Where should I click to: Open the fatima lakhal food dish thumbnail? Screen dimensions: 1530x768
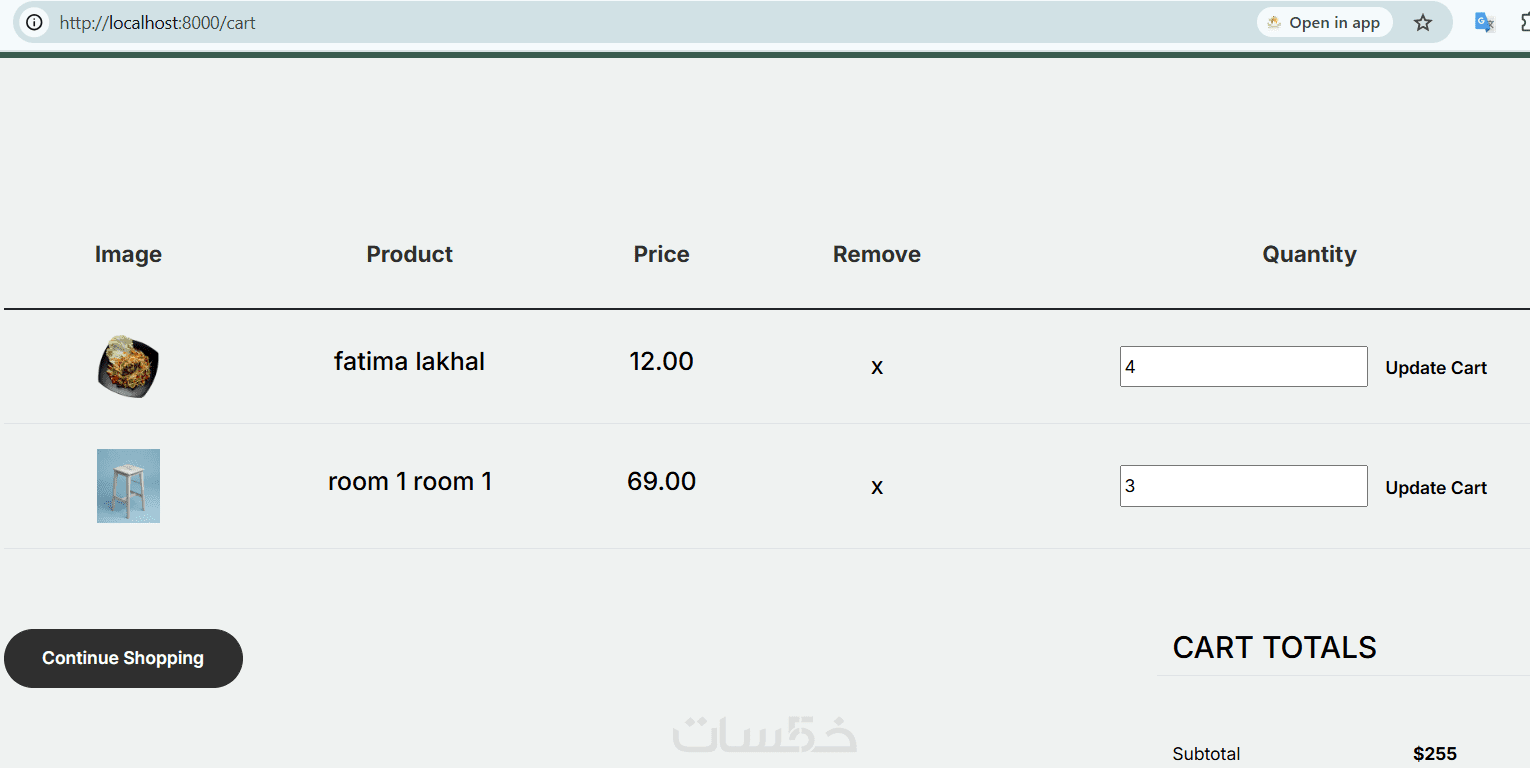click(128, 366)
